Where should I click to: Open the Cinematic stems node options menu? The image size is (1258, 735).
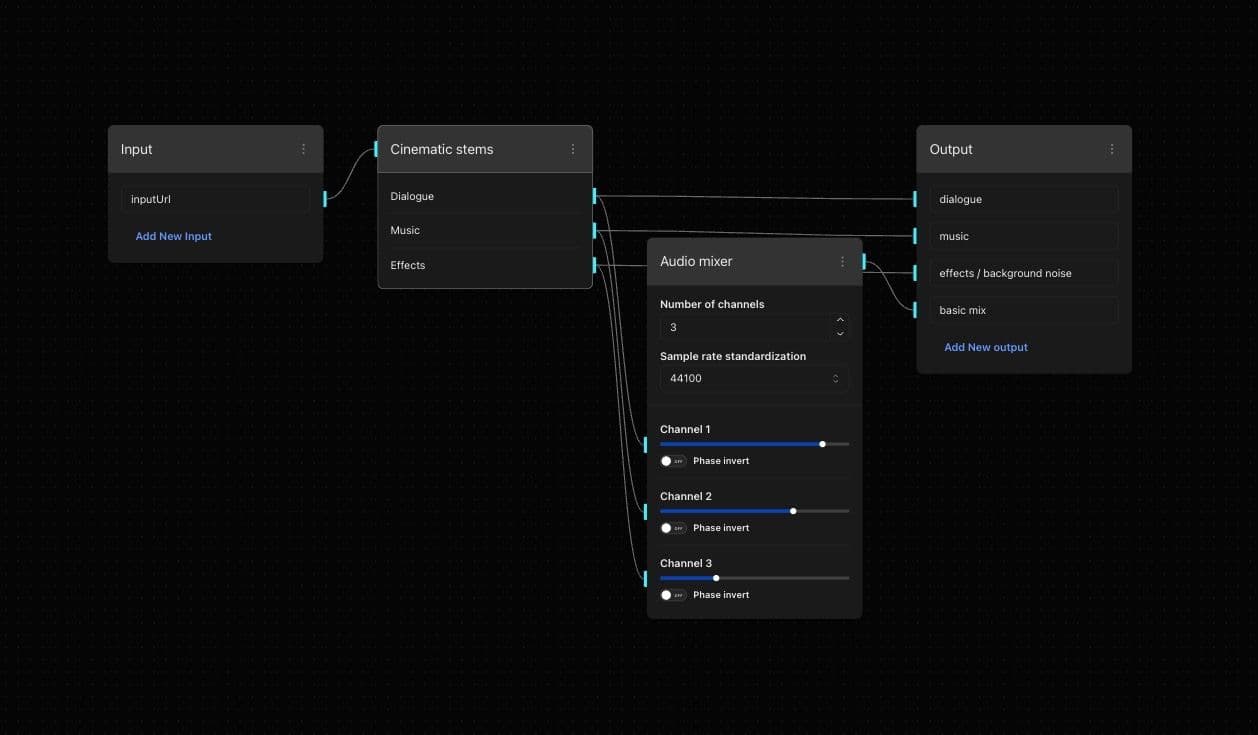coord(573,149)
